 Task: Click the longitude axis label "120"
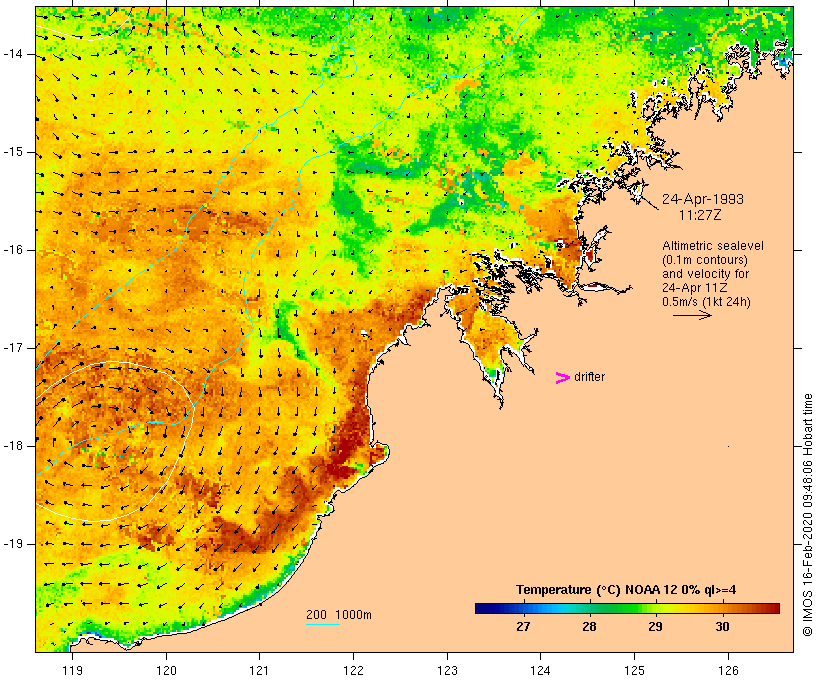(166, 670)
